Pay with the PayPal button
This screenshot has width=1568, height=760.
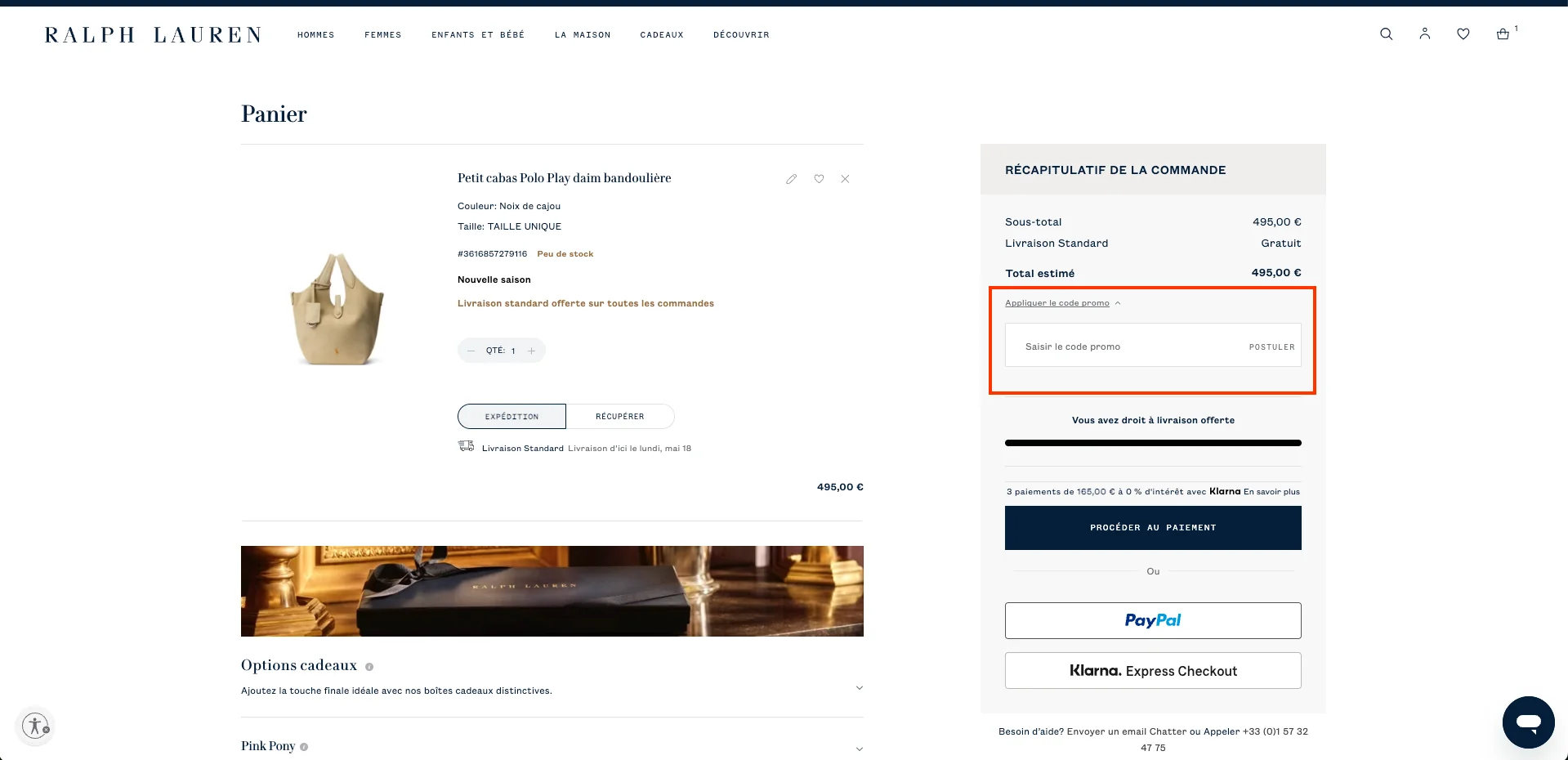click(x=1153, y=621)
